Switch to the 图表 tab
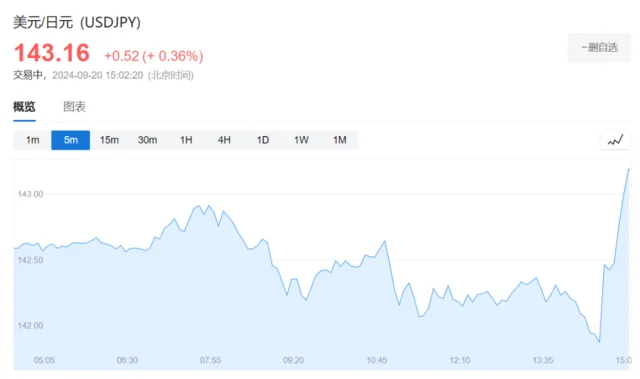Screen dimensions: 640x379 (x=74, y=107)
